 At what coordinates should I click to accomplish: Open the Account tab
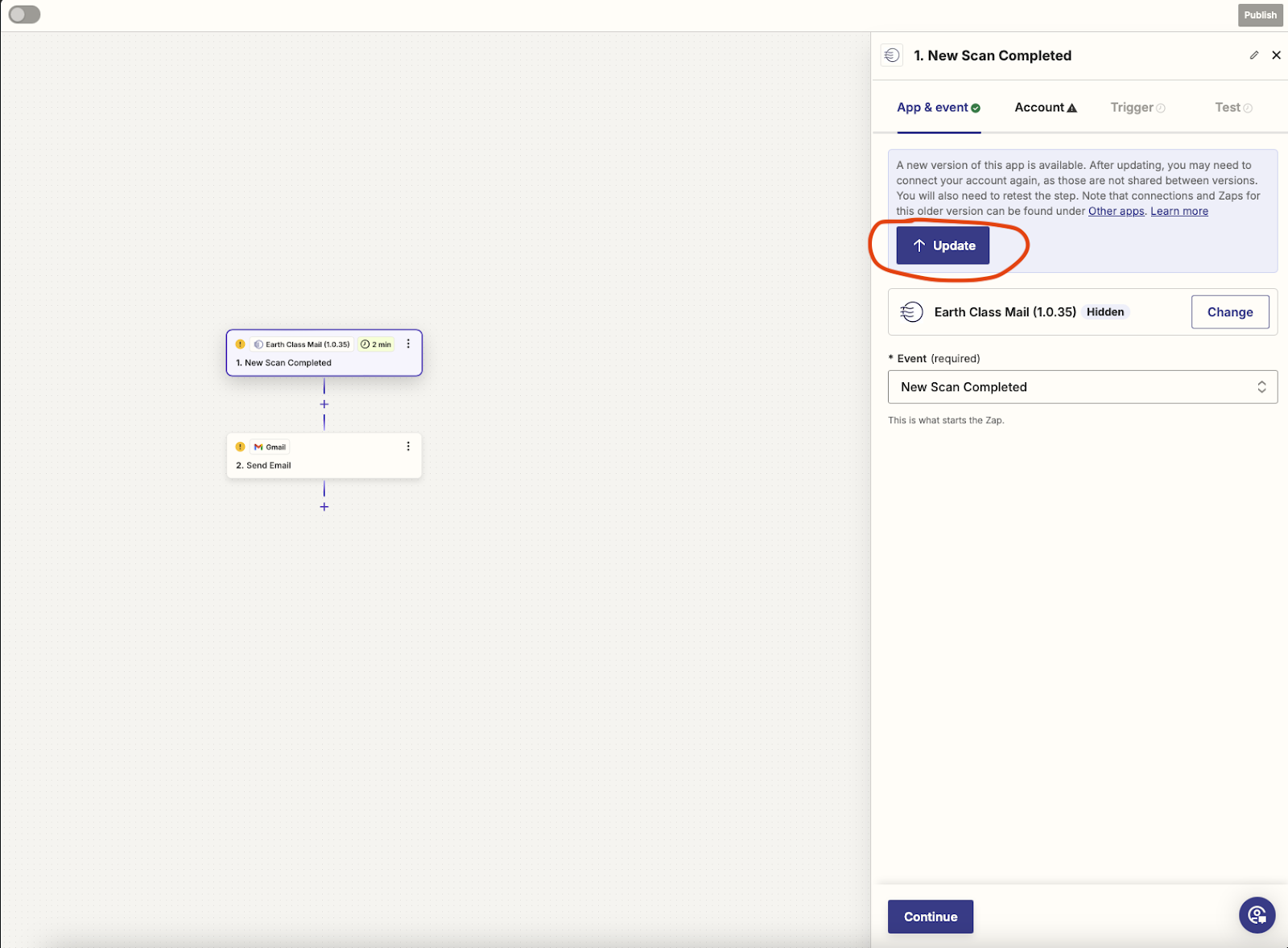pyautogui.click(x=1046, y=108)
